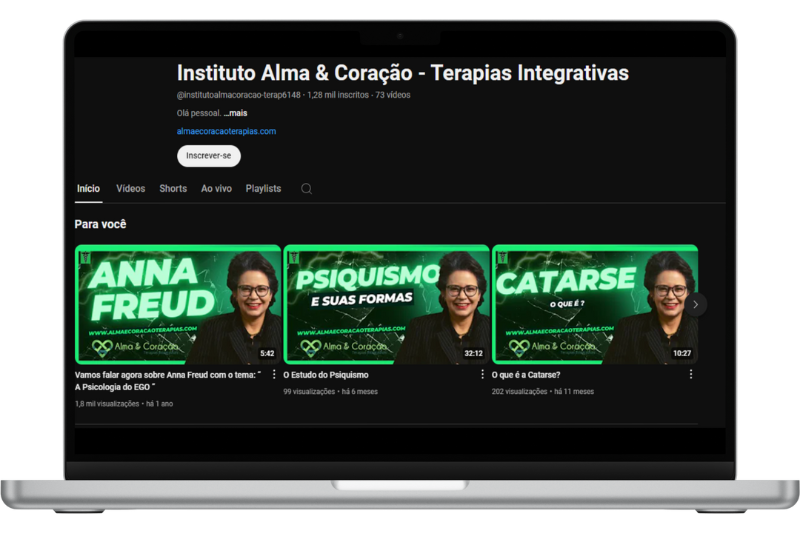Open the Anna Freud video title link
Viewport: 800px width, 533px height.
(x=168, y=381)
